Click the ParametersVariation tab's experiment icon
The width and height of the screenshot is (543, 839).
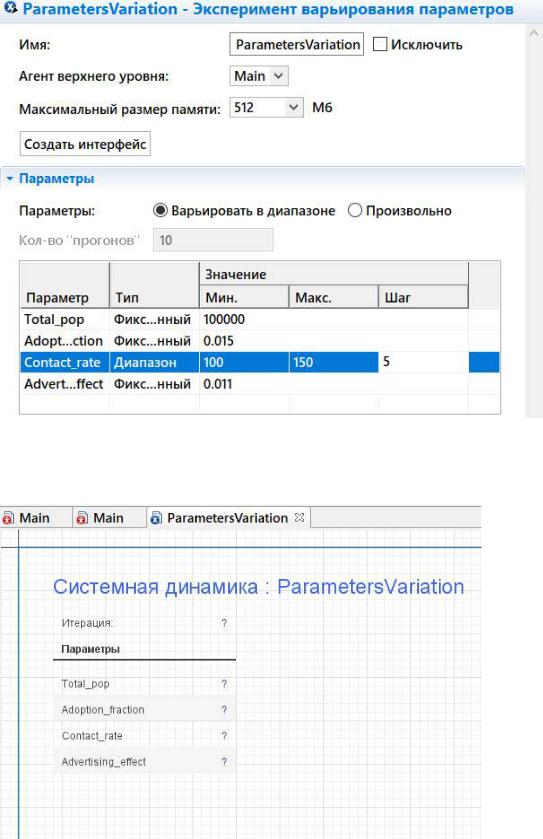click(156, 518)
